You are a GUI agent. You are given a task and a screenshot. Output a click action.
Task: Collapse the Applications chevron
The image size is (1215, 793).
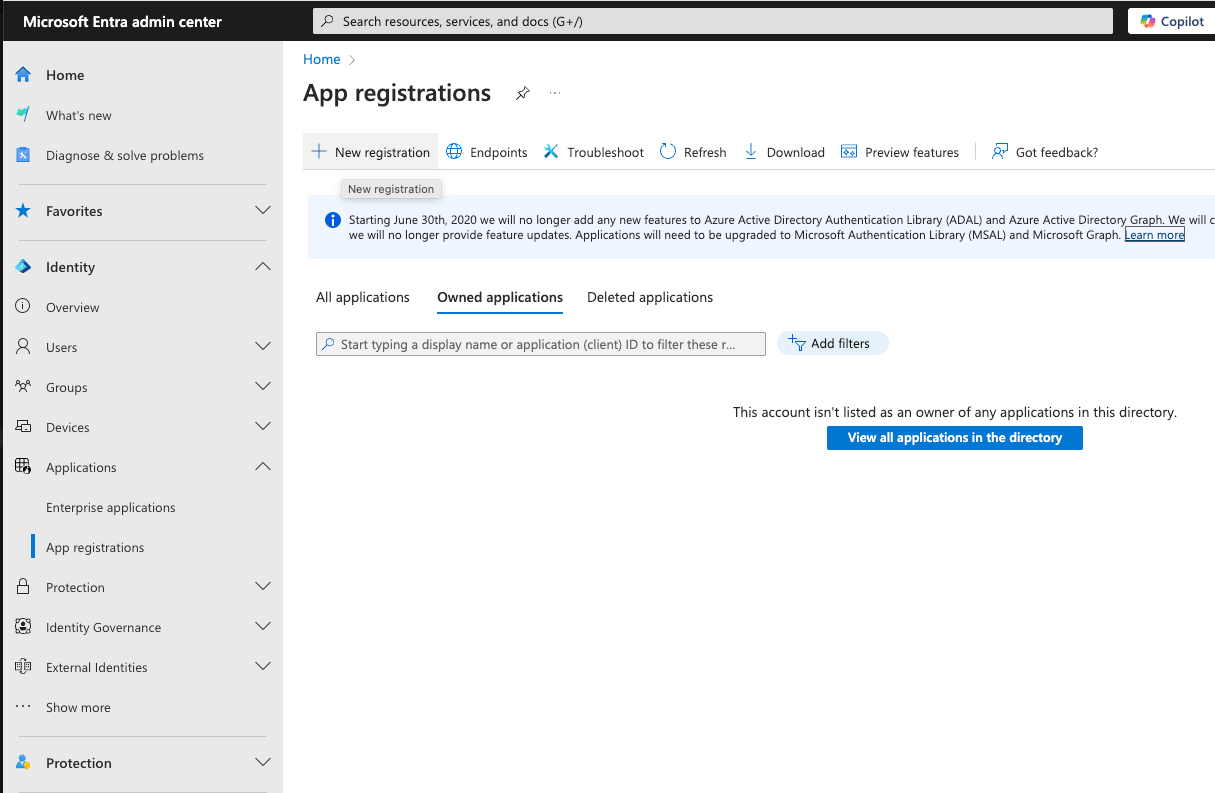[263, 467]
